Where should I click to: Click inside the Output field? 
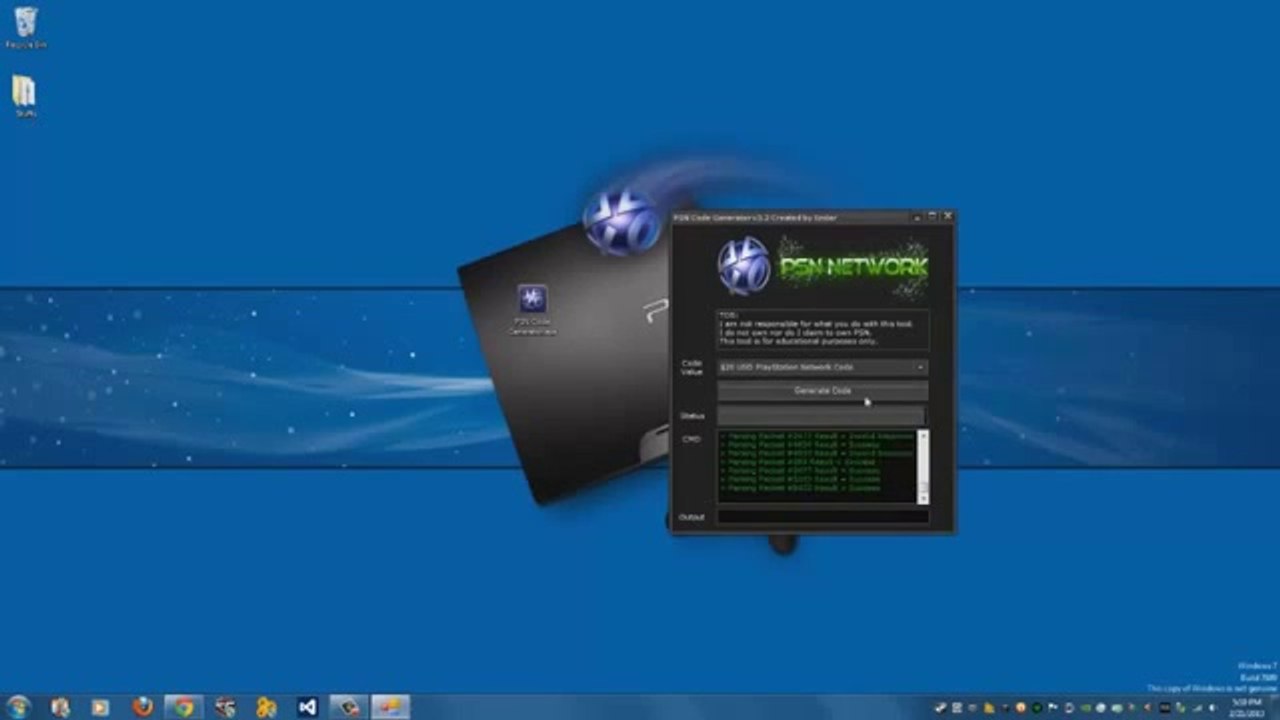click(x=822, y=517)
